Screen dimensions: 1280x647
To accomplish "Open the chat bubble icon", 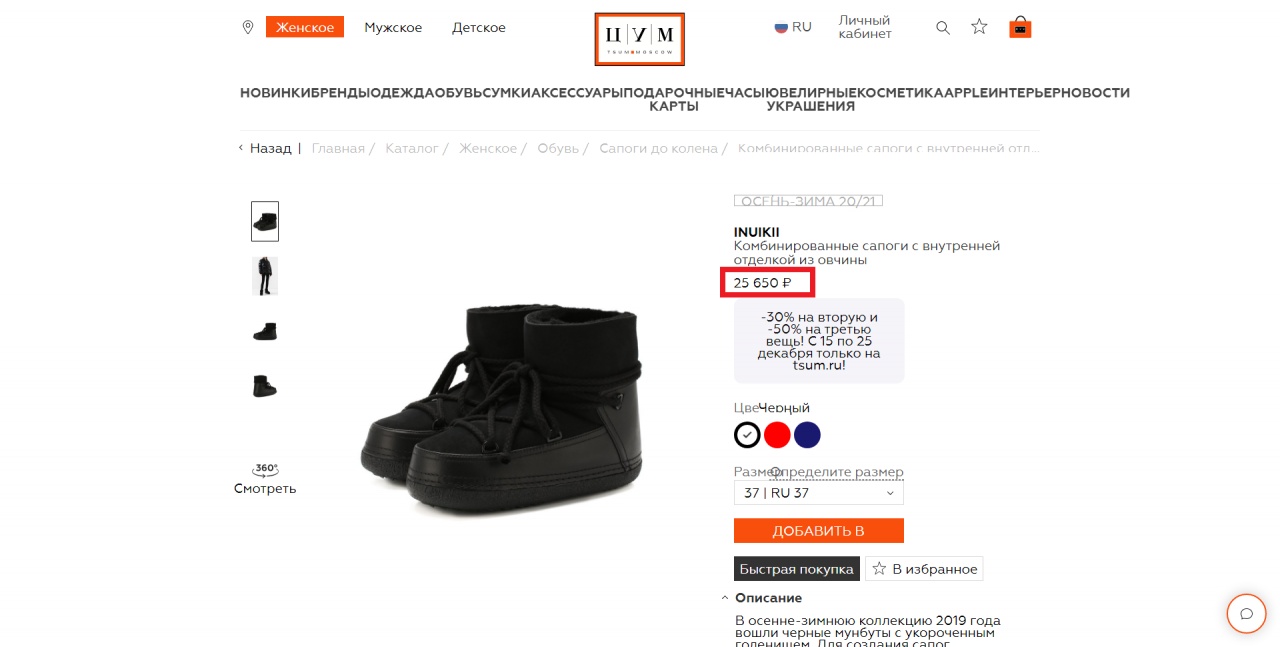I will point(1247,614).
